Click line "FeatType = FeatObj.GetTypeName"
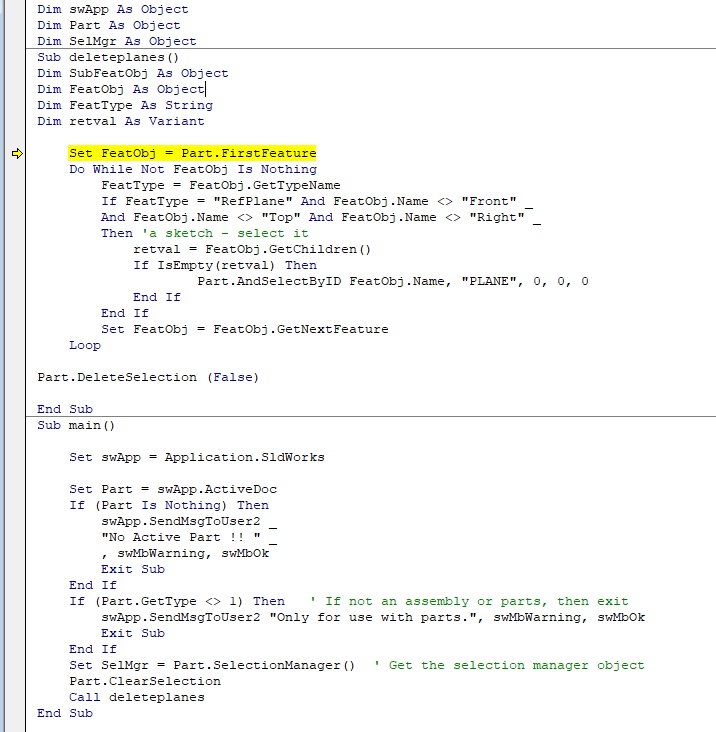Image resolution: width=716 pixels, height=732 pixels. [x=221, y=185]
